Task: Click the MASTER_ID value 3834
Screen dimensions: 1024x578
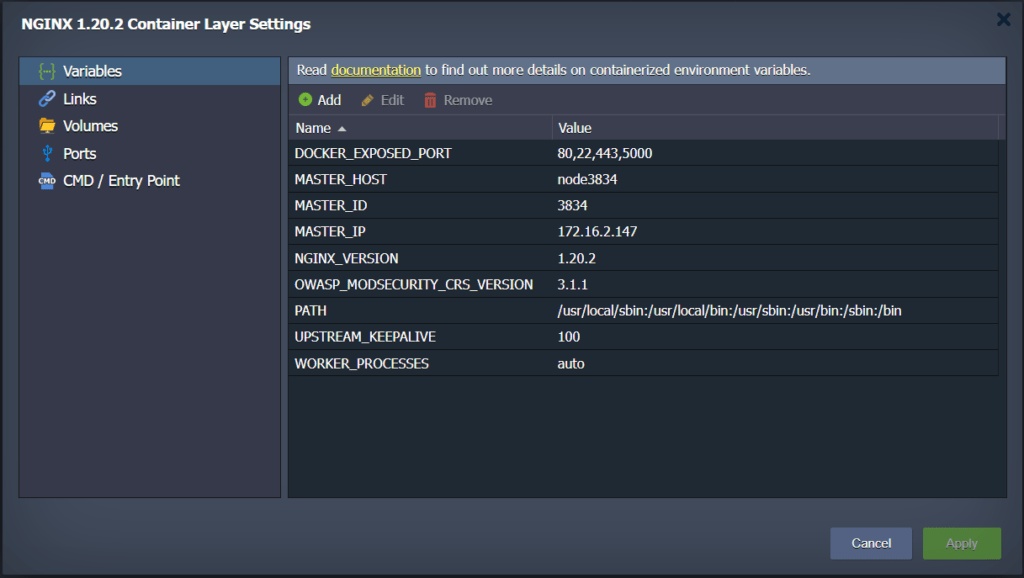Action: 572,206
